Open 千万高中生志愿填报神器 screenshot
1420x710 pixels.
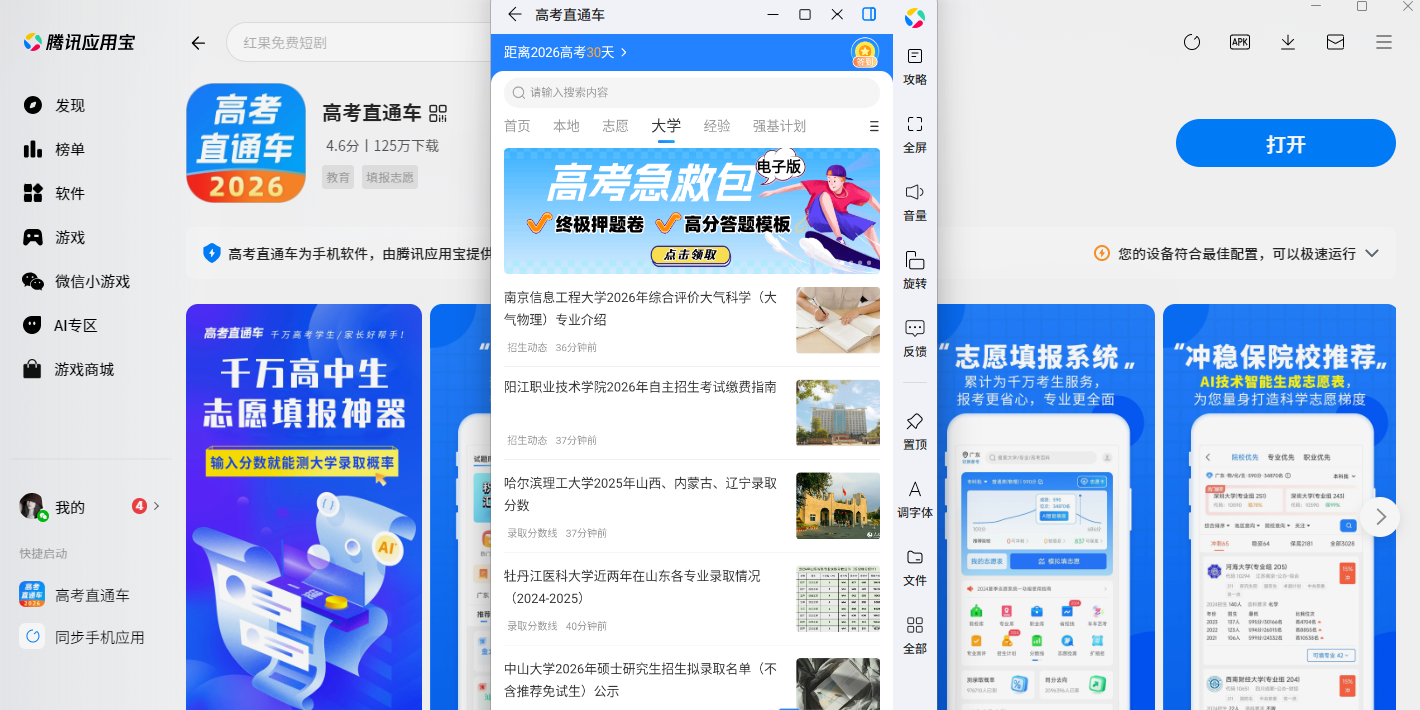(304, 507)
